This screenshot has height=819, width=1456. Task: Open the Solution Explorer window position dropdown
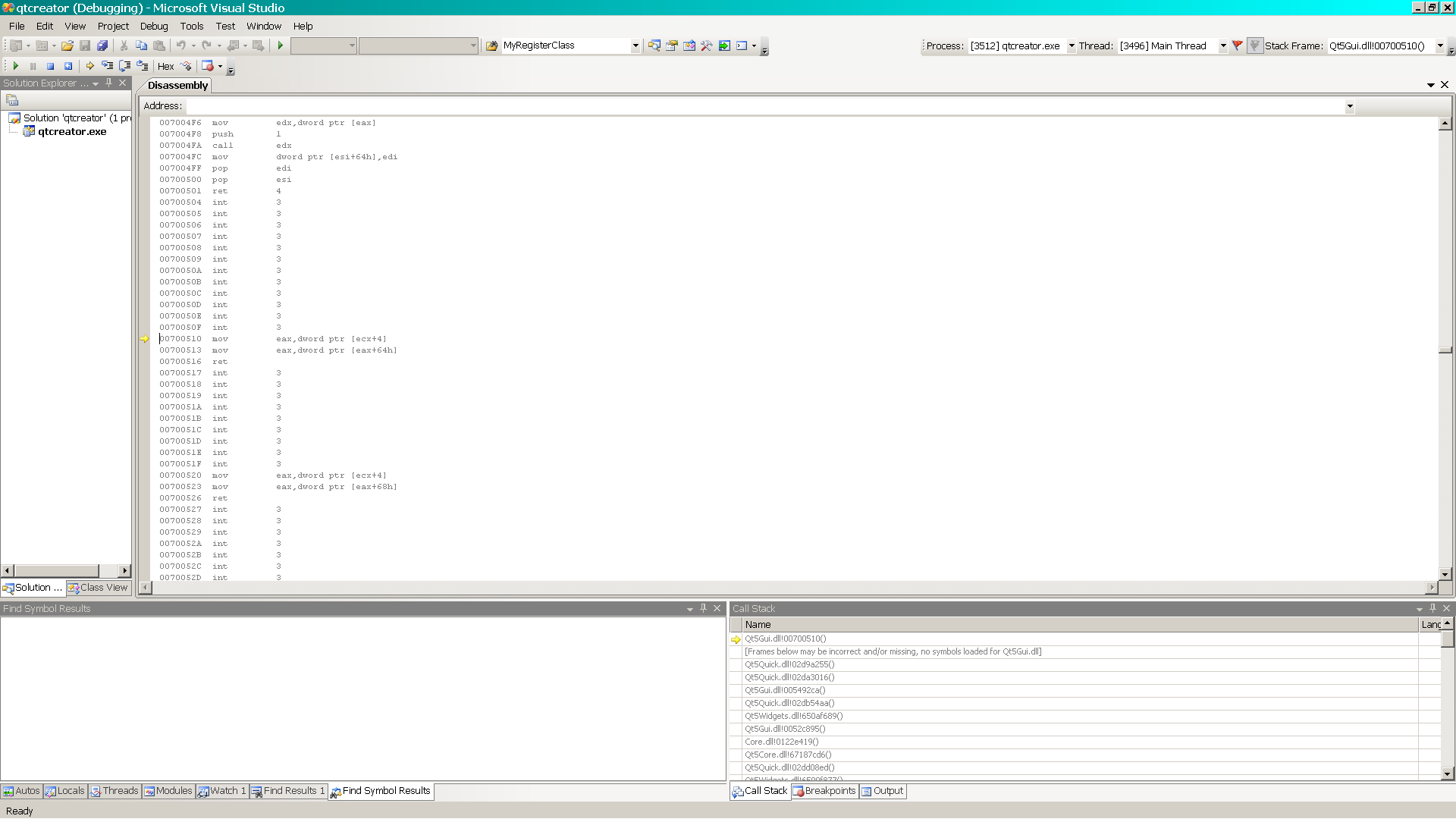tap(96, 83)
